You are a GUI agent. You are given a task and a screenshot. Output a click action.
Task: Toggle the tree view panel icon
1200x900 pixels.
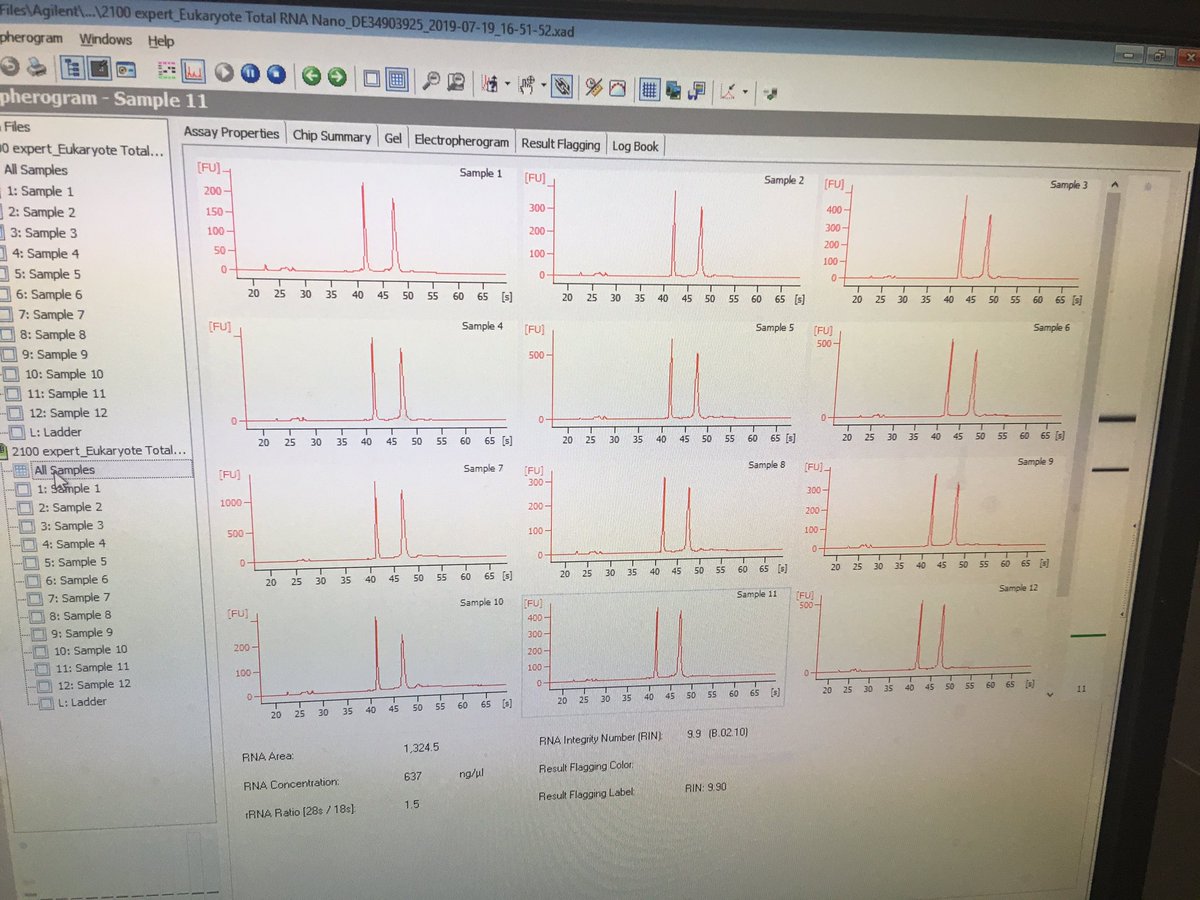pos(72,69)
